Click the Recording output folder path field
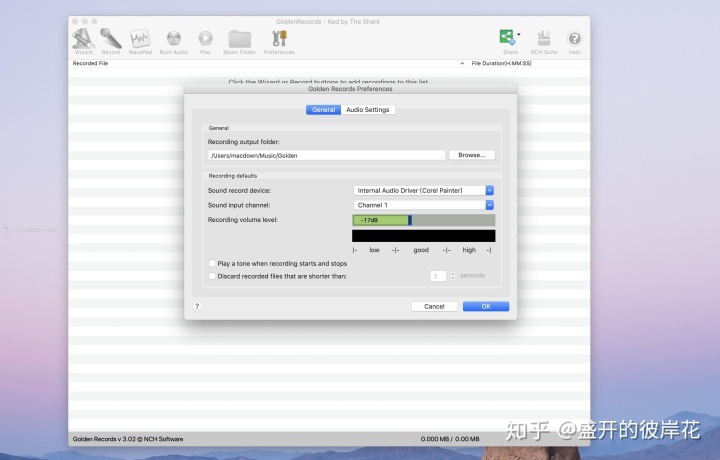720x460 pixels. coord(326,155)
